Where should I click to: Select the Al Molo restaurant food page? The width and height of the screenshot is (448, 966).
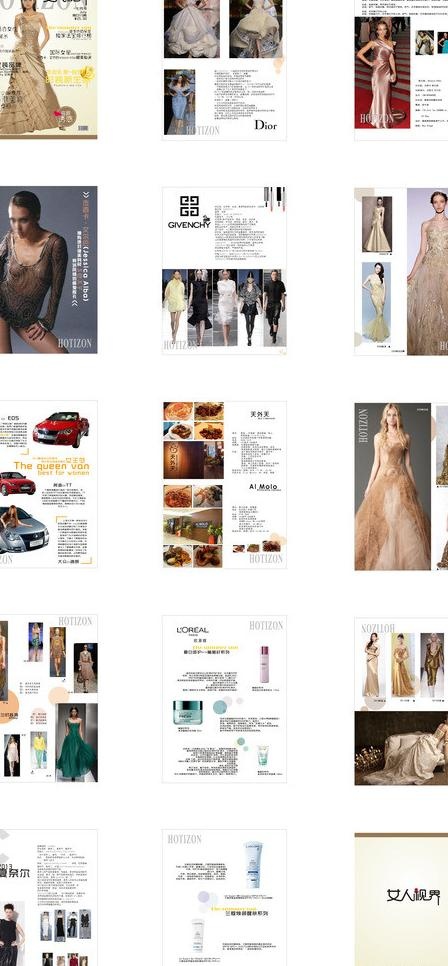click(x=224, y=485)
